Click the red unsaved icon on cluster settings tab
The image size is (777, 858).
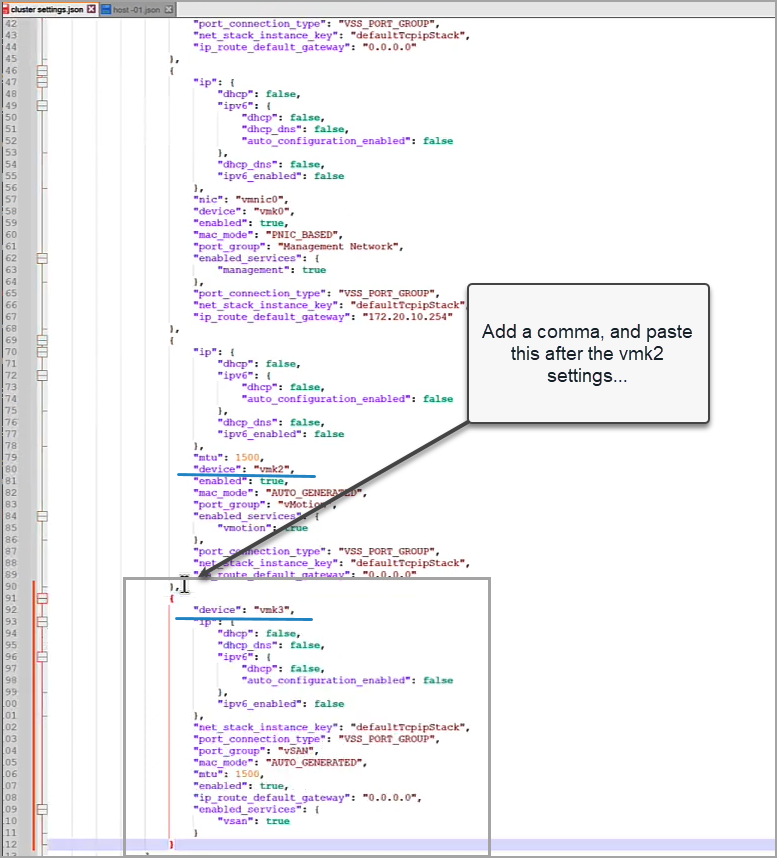point(6,9)
